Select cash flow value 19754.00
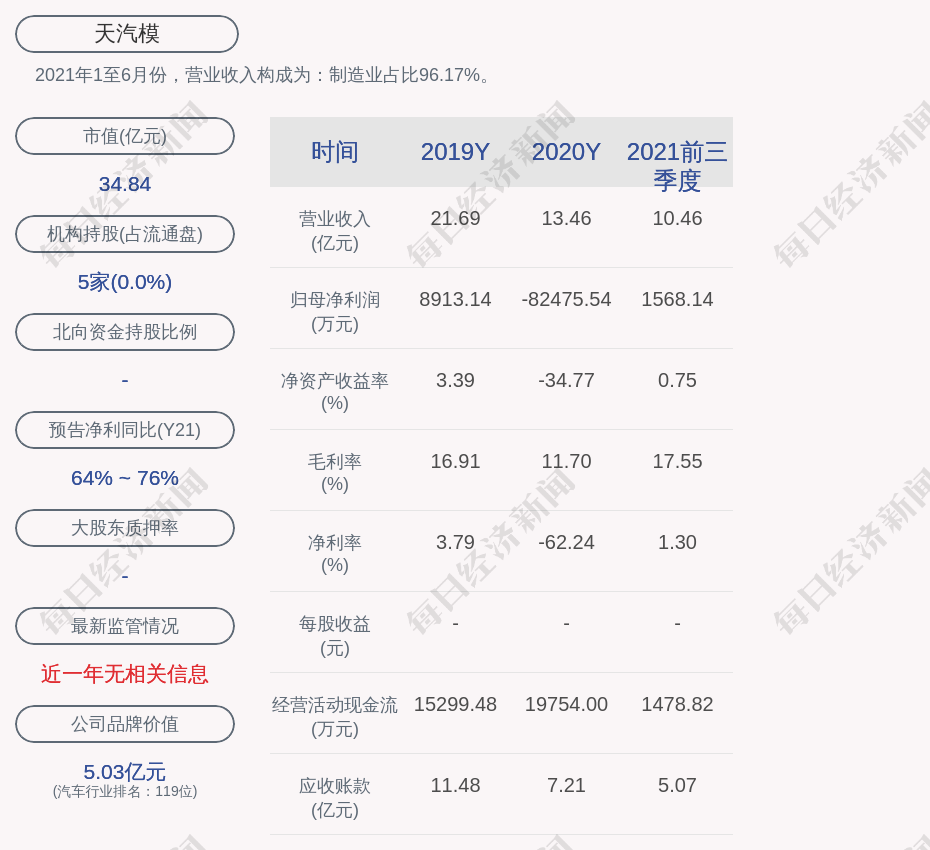This screenshot has height=850, width=930. pos(566,704)
